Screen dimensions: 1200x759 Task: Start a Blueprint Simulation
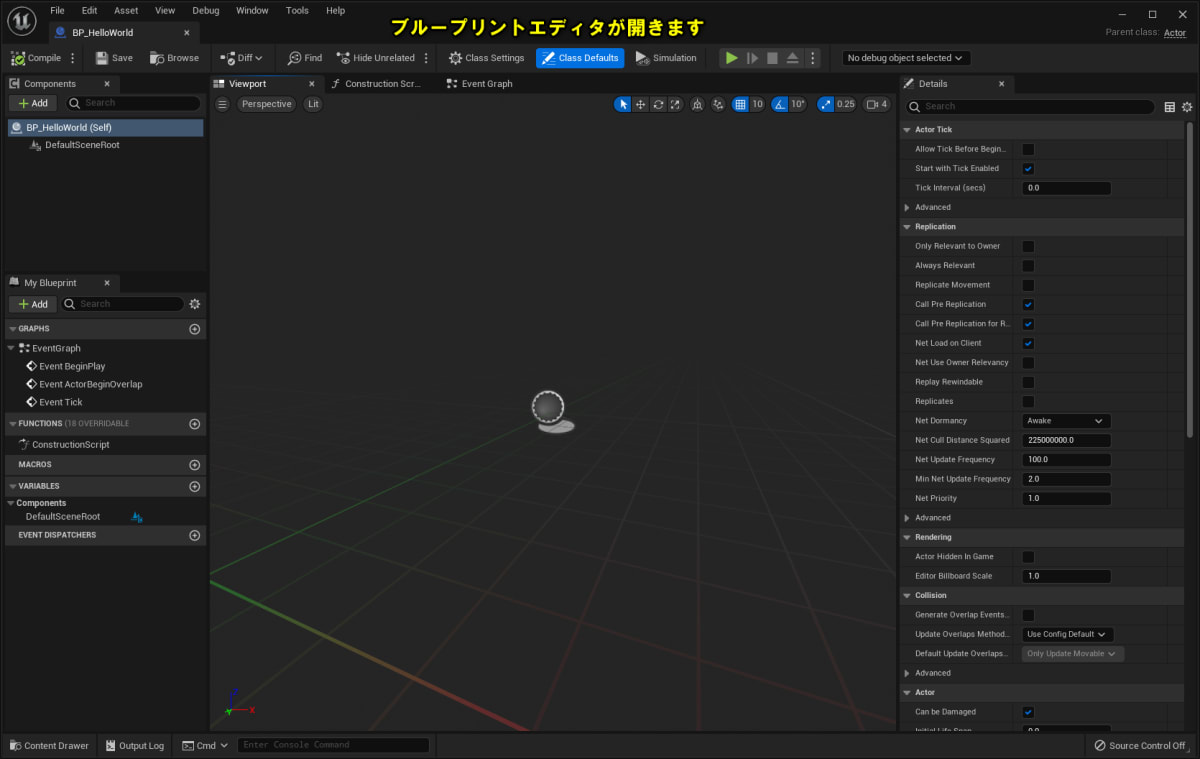coord(666,58)
